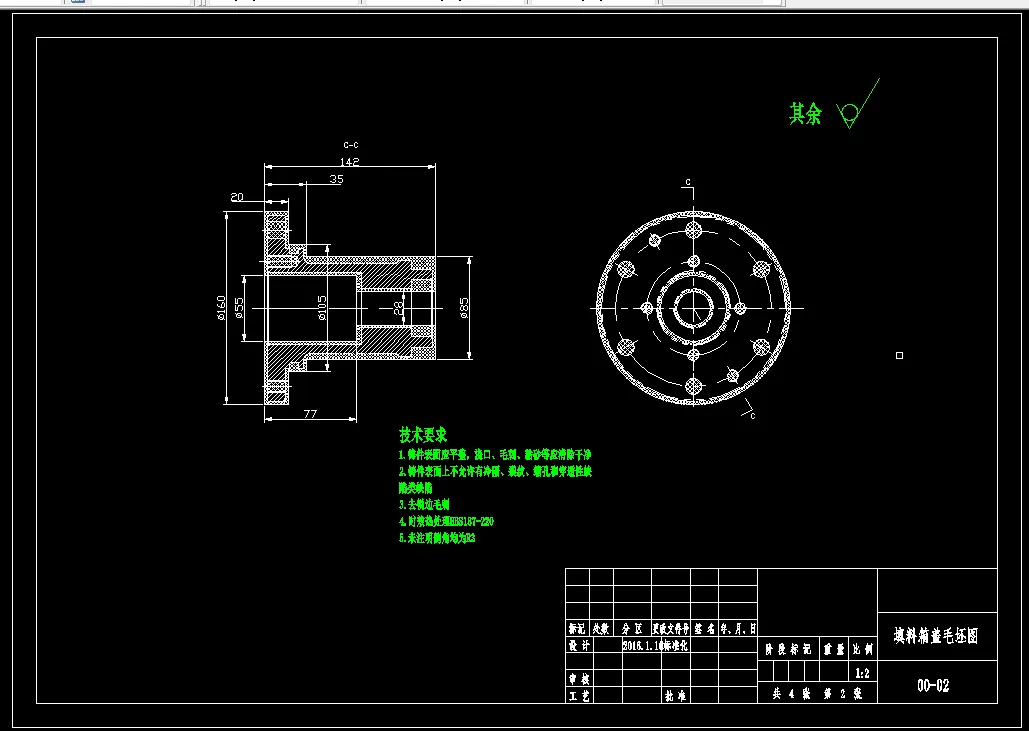Select drawing number 00-02
This screenshot has height=731, width=1029.
(x=933, y=686)
